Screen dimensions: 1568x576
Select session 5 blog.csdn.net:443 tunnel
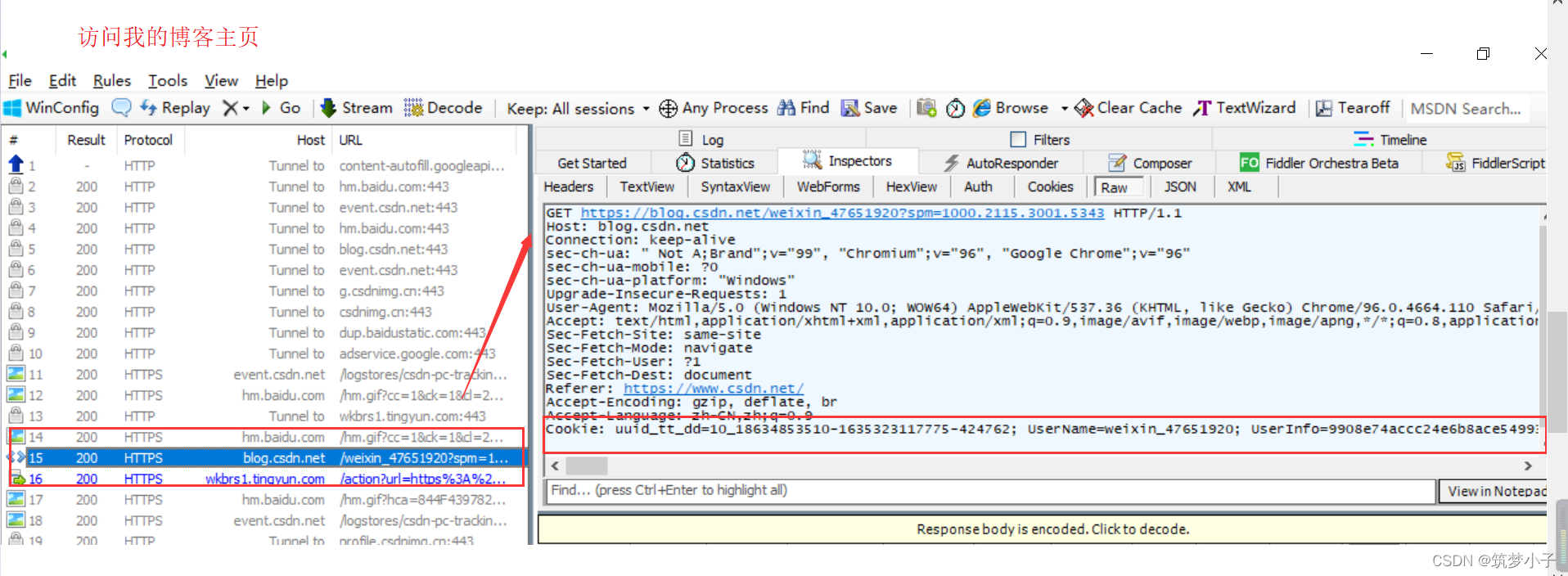tap(266, 249)
